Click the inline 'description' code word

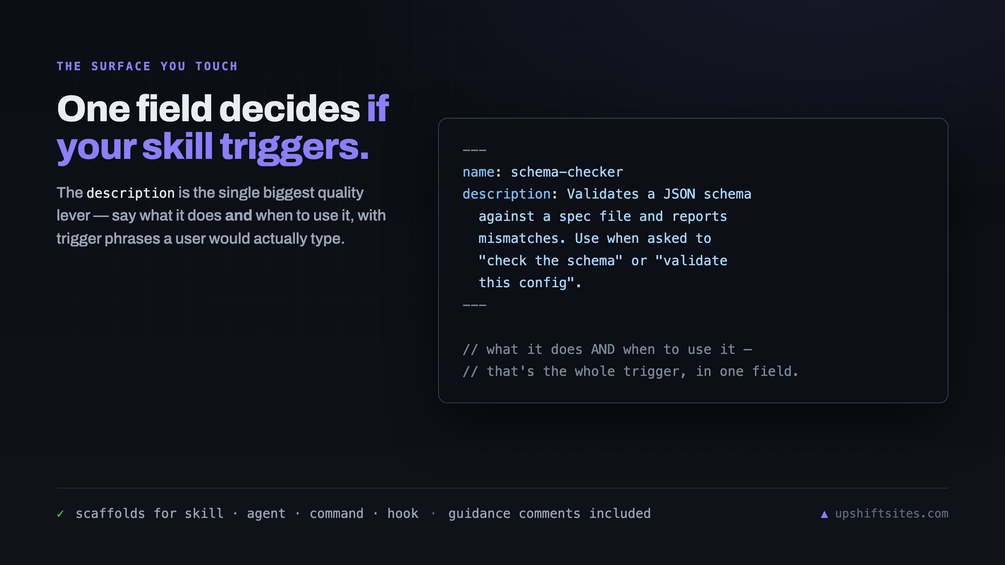130,193
